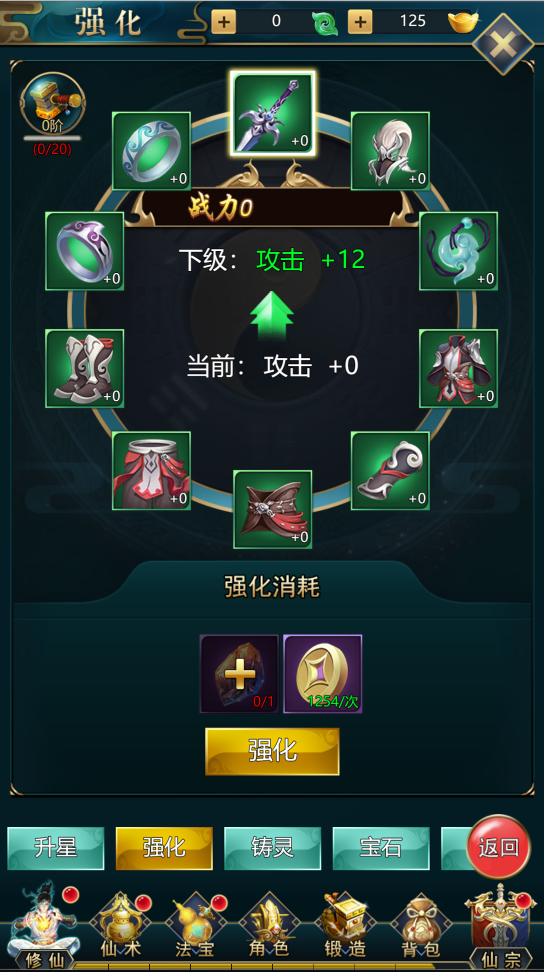Click the red 返回 return button
This screenshot has height=972, width=544.
(498, 847)
